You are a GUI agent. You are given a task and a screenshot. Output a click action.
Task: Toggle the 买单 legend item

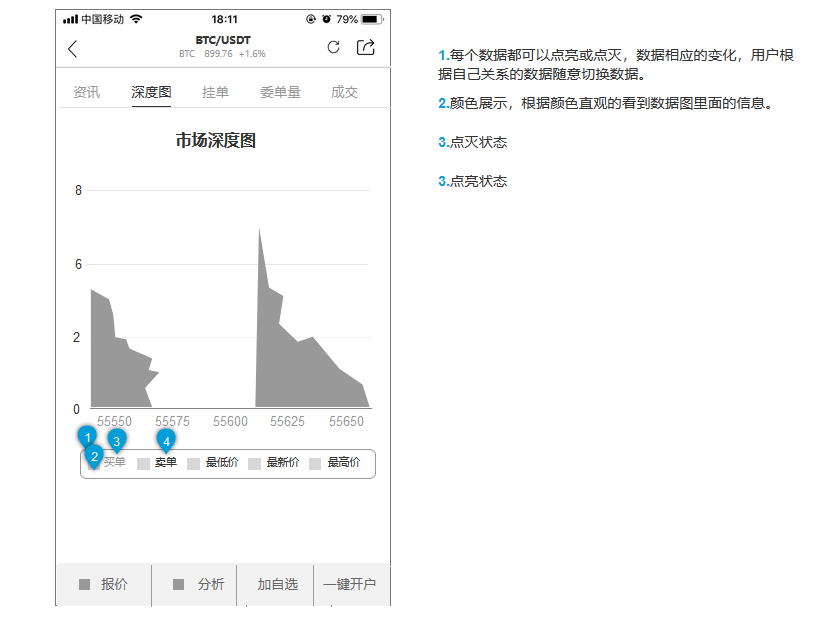(114, 462)
